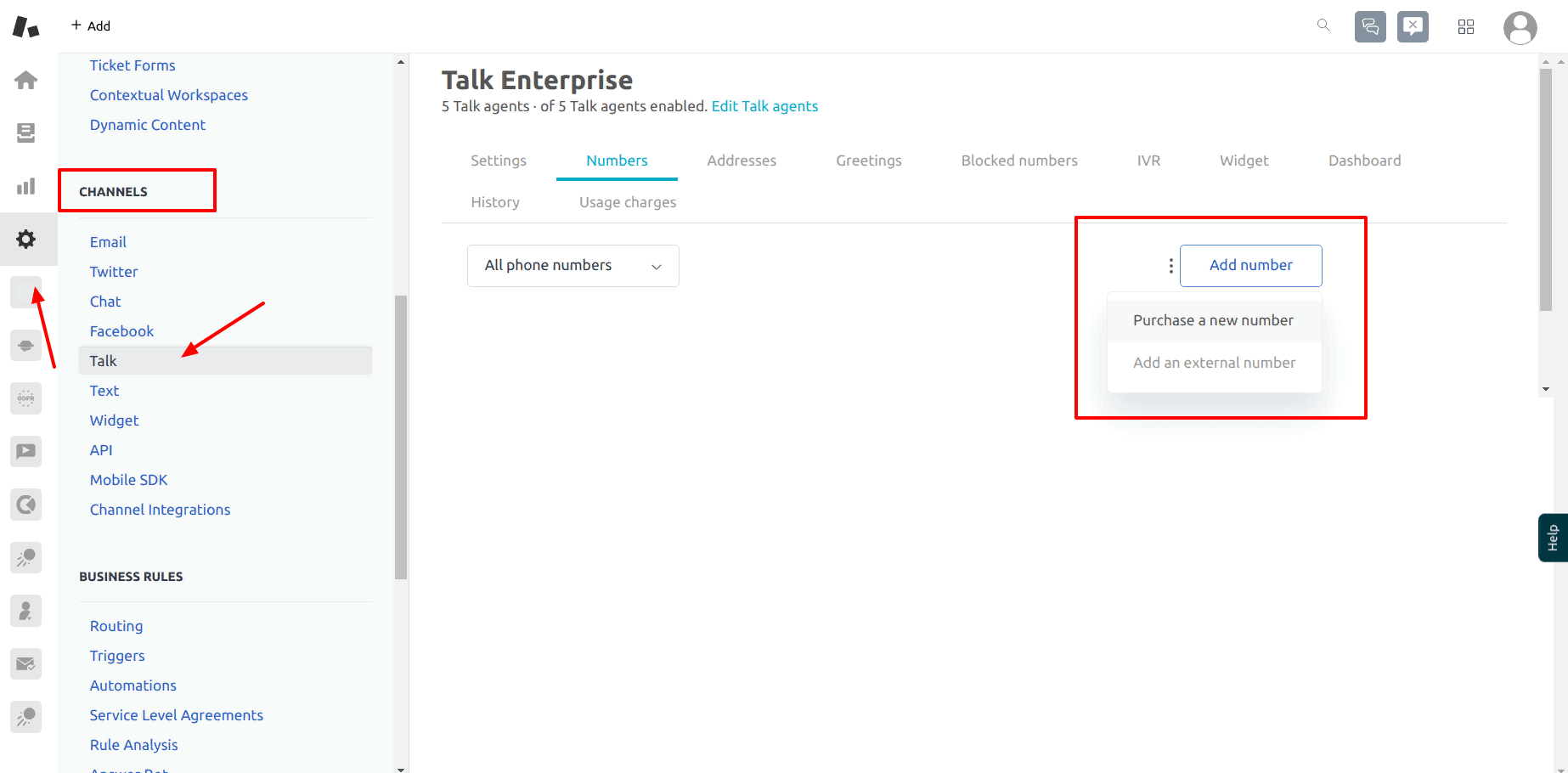Click the Help tab on right edge
Screen dimensions: 1568x773
pyautogui.click(x=1553, y=538)
